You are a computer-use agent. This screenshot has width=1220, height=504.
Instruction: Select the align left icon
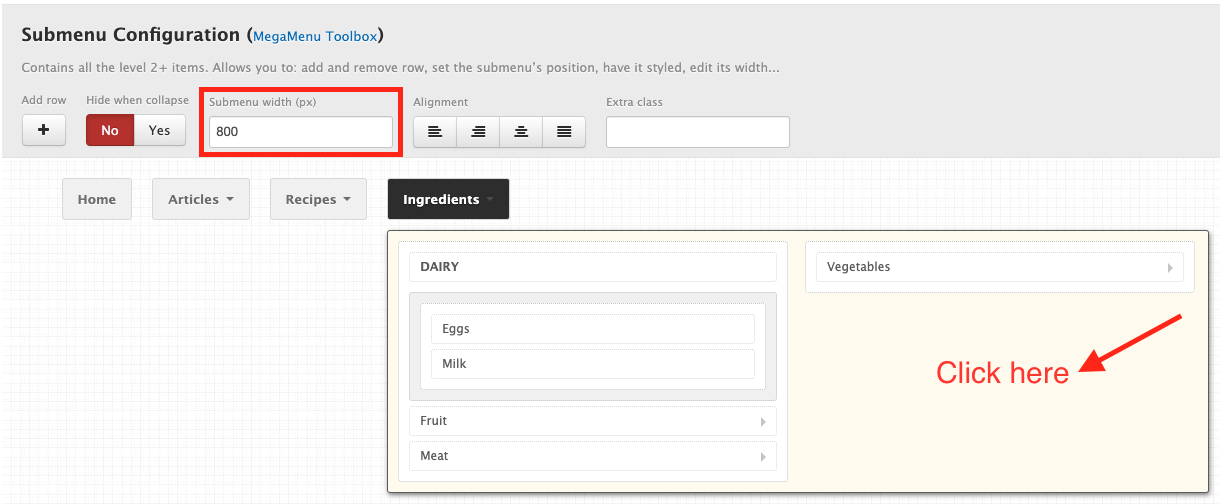pos(435,132)
